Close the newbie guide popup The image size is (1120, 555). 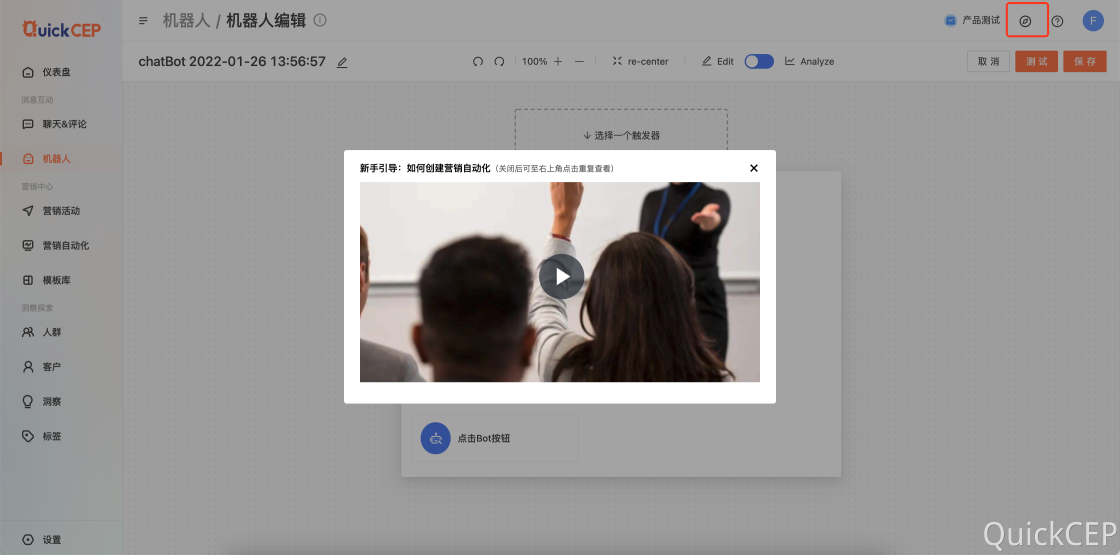[x=754, y=169]
